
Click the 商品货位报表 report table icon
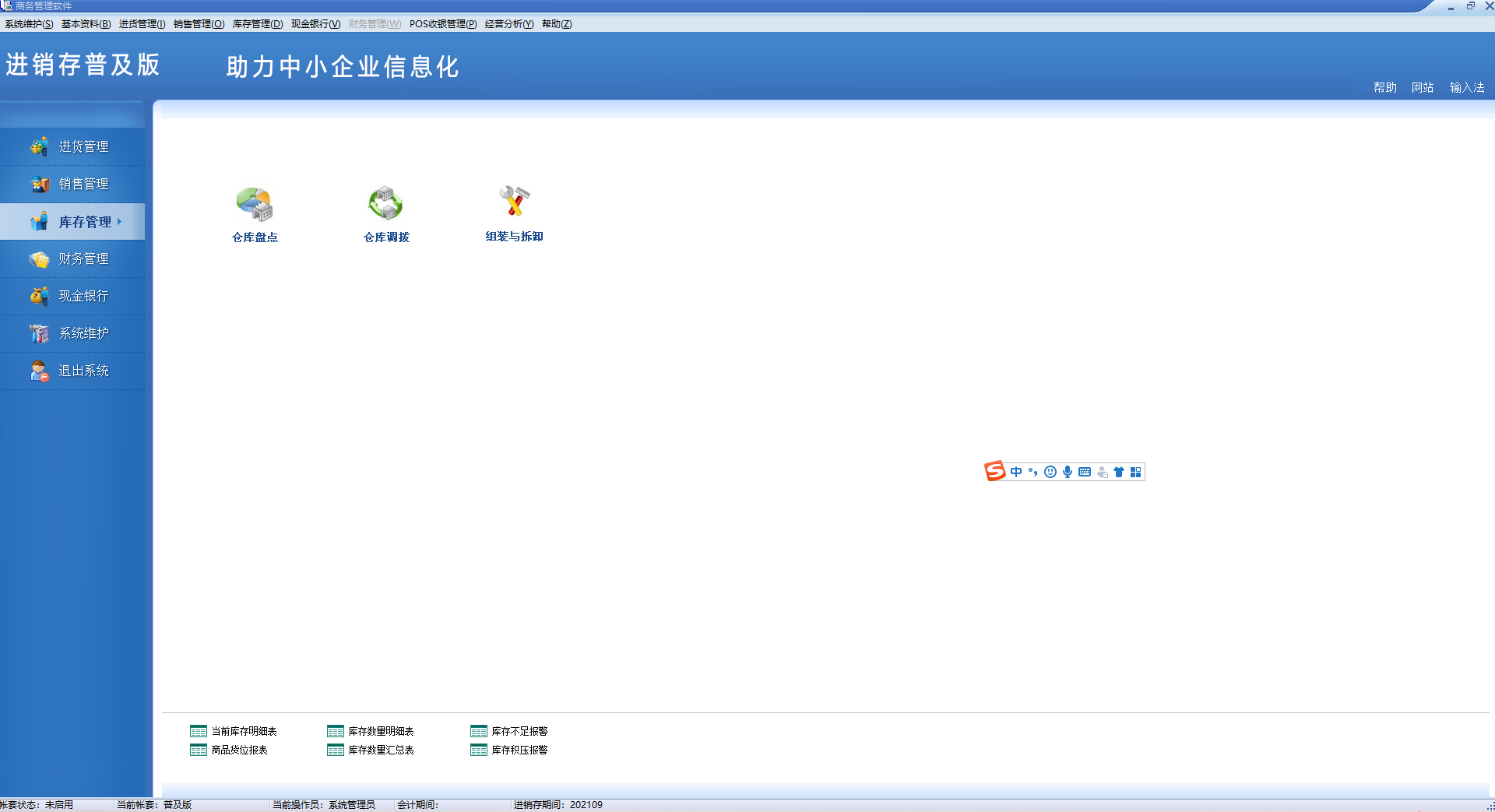click(x=199, y=750)
